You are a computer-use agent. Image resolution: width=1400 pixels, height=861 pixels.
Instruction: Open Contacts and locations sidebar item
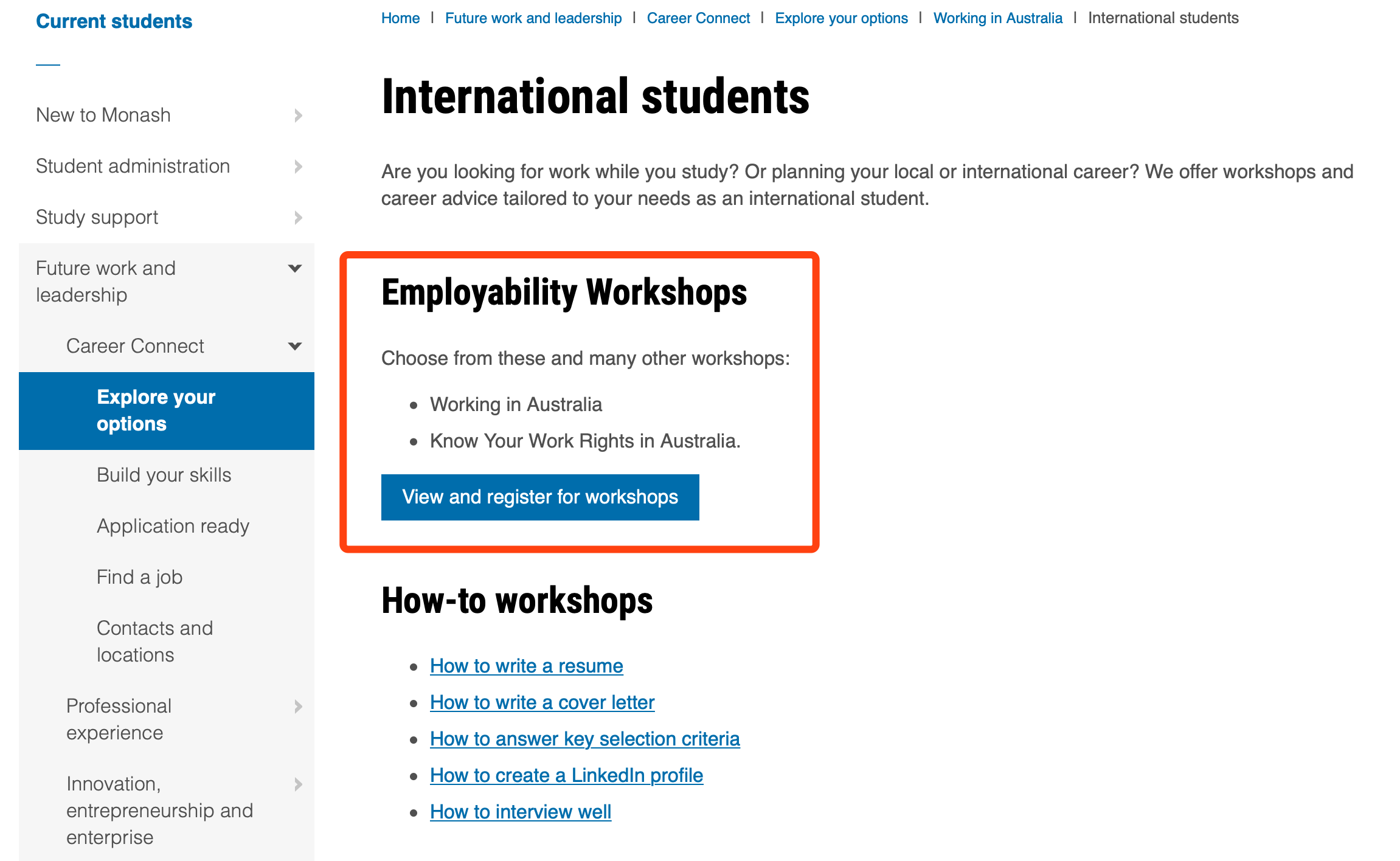pos(154,641)
